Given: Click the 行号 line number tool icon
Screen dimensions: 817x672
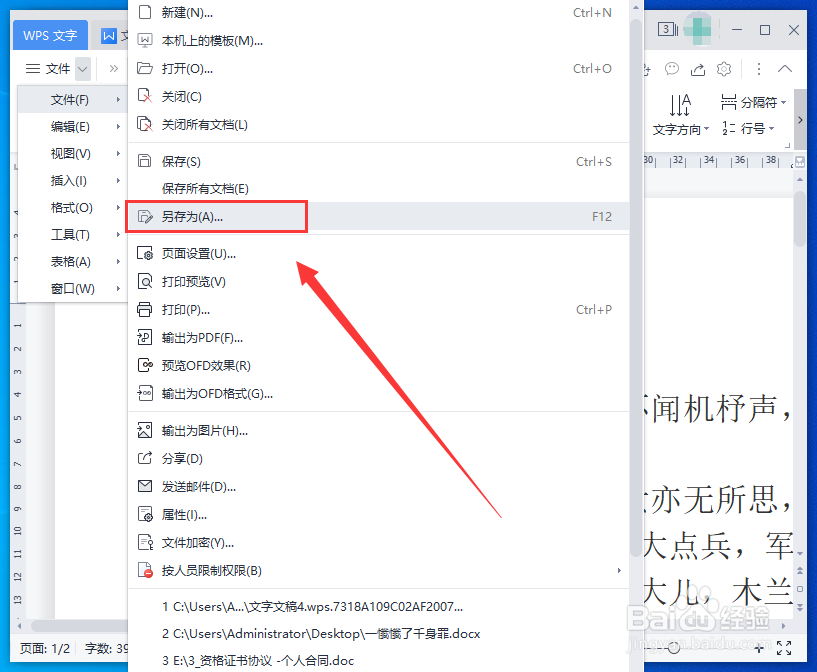Looking at the screenshot, I should 728,126.
